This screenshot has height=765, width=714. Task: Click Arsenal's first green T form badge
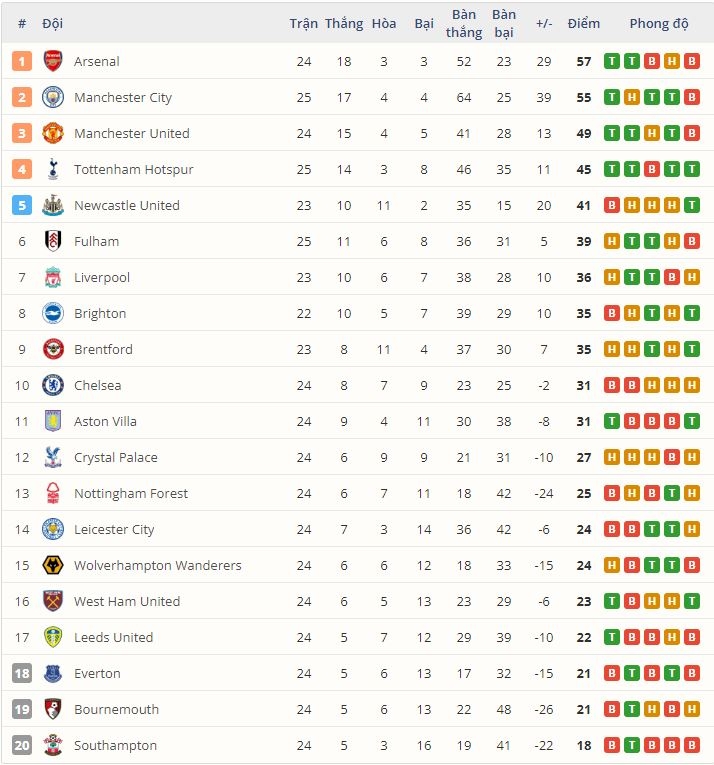(x=612, y=61)
